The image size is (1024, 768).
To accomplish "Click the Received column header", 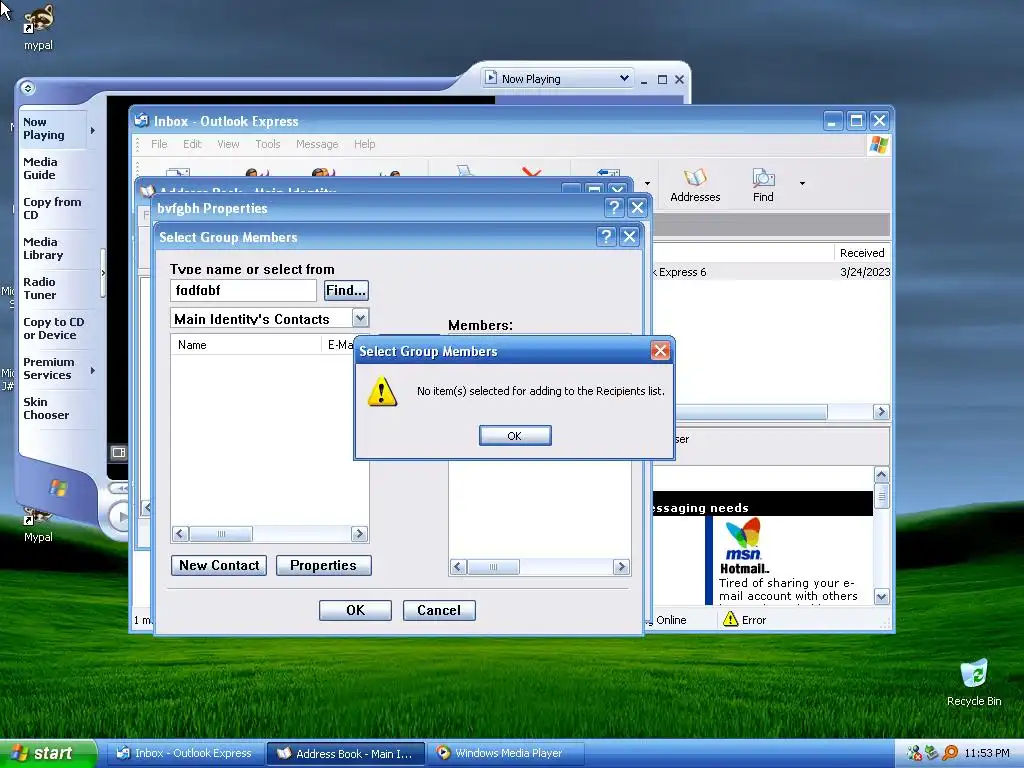I will 861,253.
